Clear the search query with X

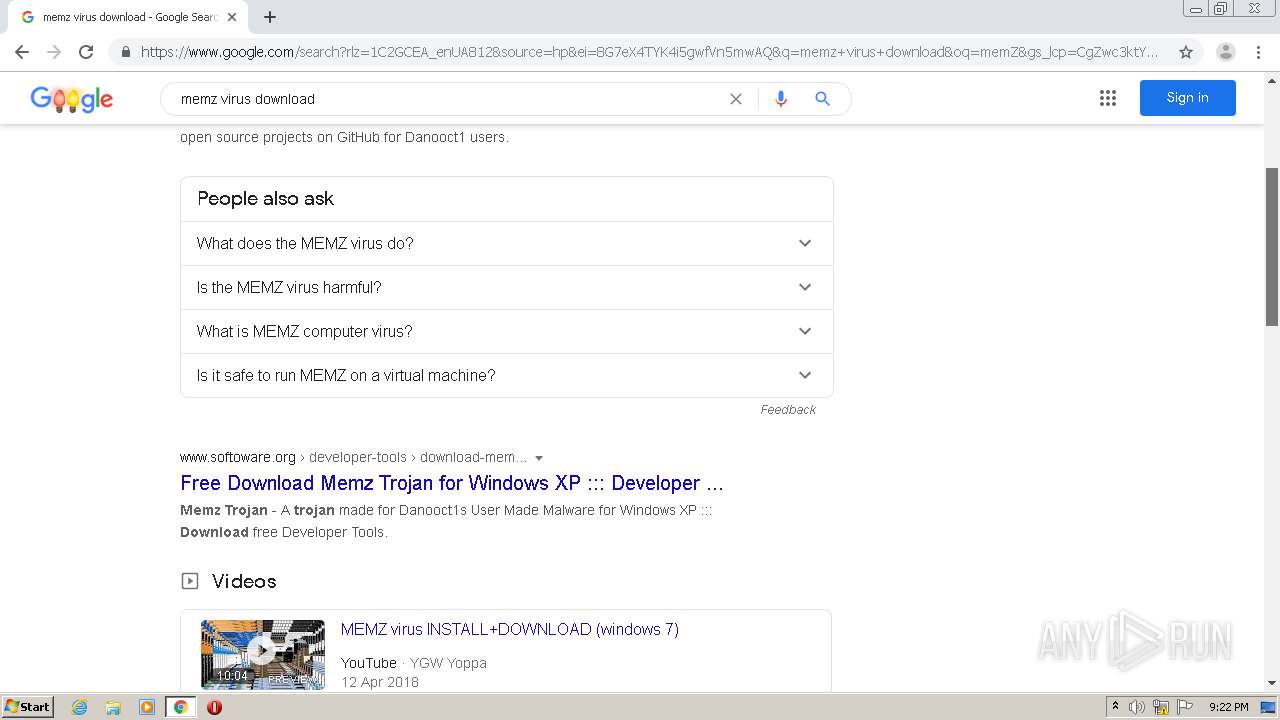[736, 99]
